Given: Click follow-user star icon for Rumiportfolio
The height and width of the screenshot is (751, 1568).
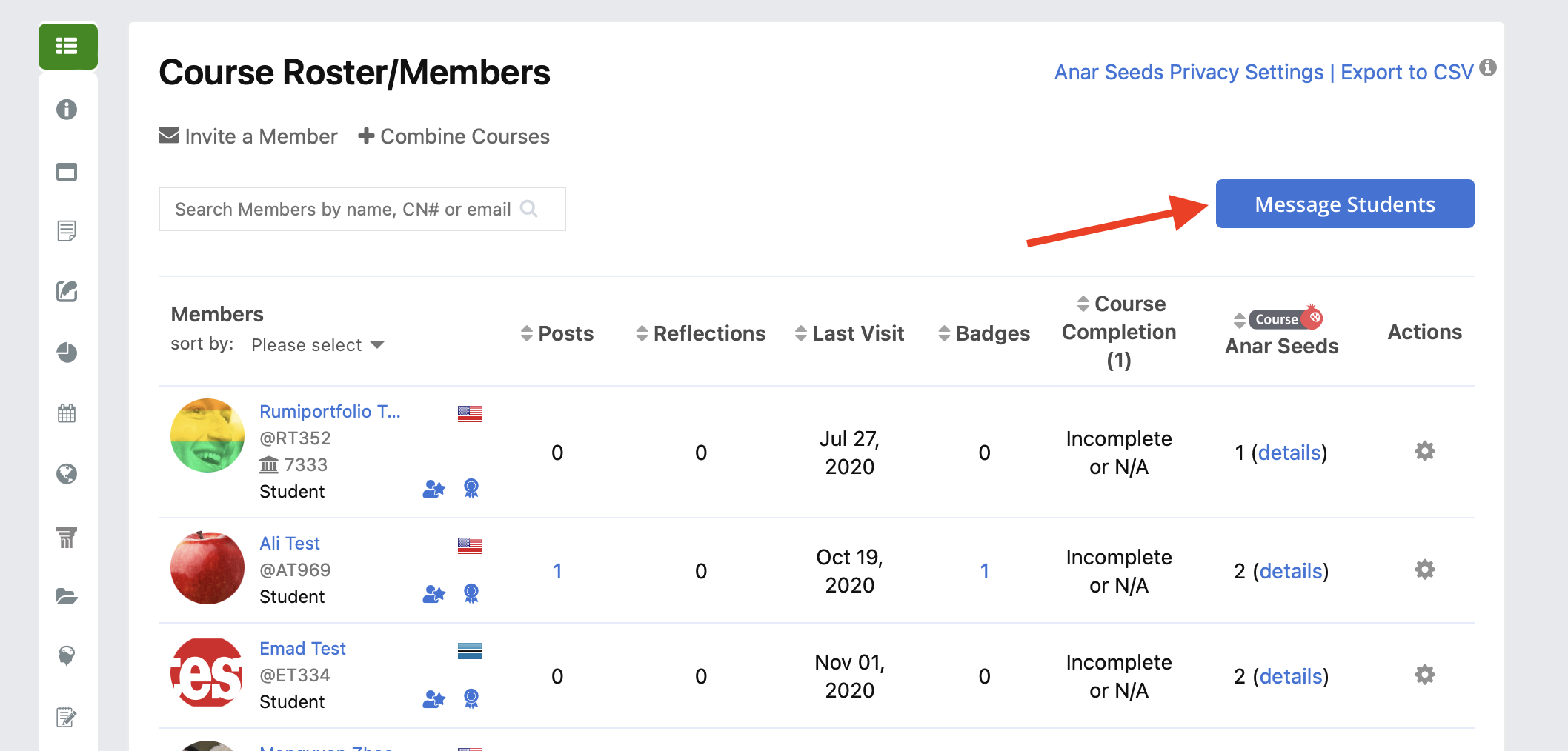Looking at the screenshot, I should coord(434,489).
